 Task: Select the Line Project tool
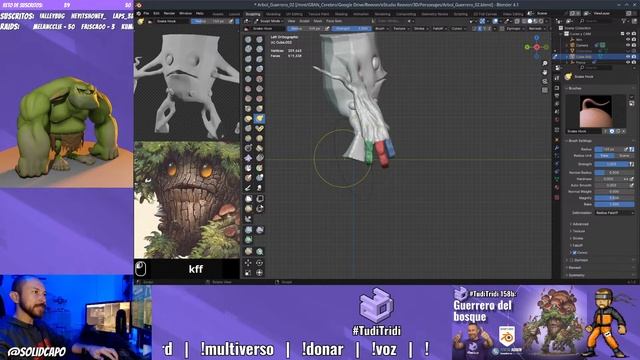pyautogui.click(x=248, y=219)
